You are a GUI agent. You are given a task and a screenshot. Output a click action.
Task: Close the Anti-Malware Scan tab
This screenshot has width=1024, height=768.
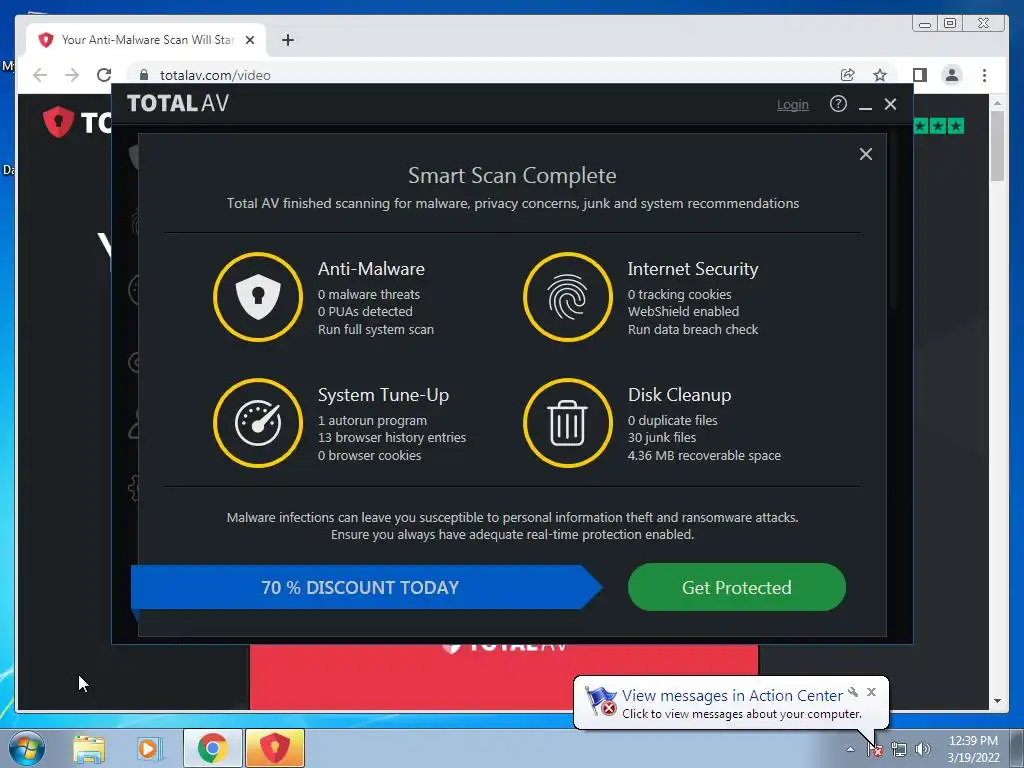click(249, 40)
